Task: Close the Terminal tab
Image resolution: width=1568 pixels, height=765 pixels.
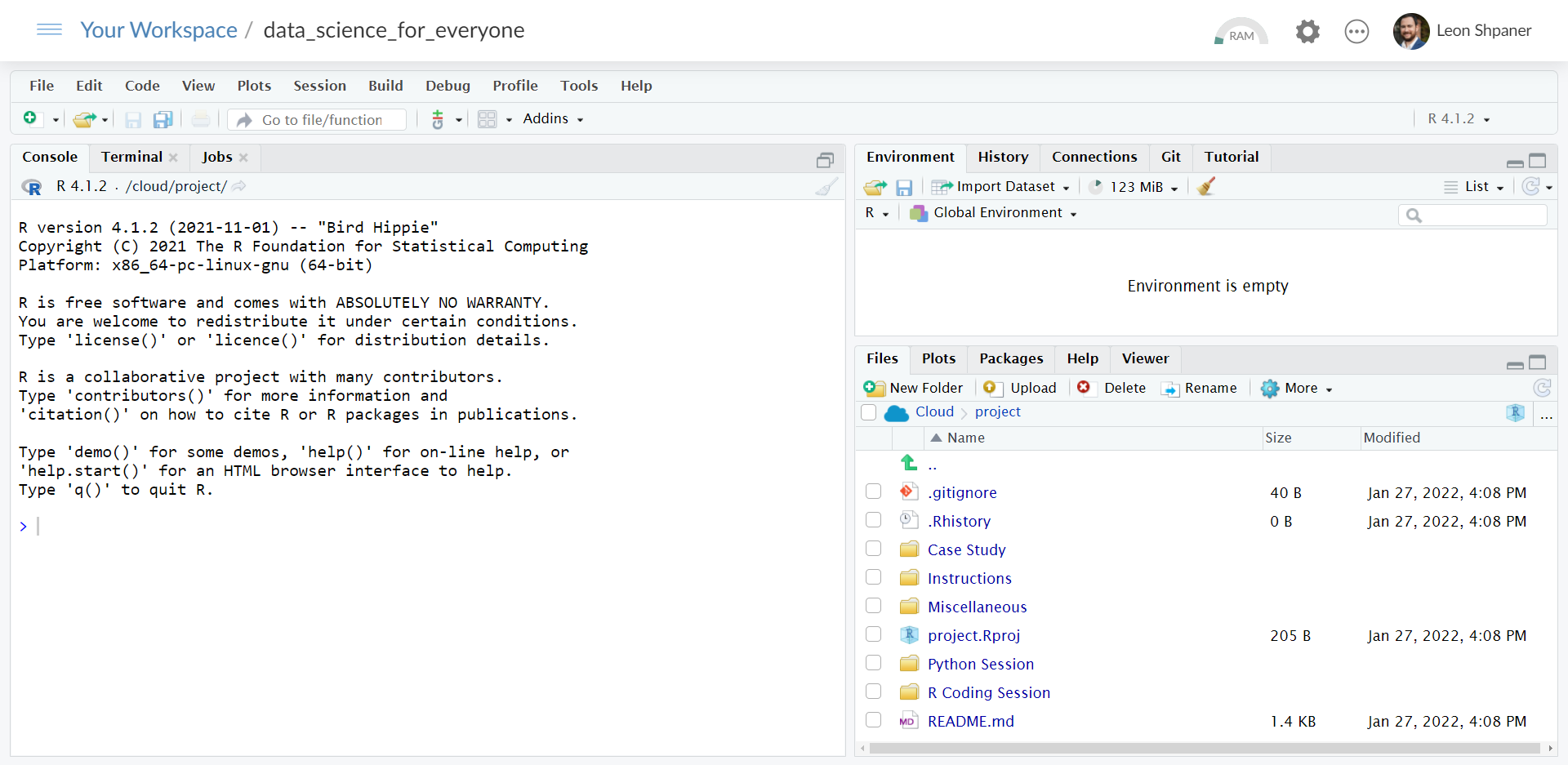Action: coord(173,158)
